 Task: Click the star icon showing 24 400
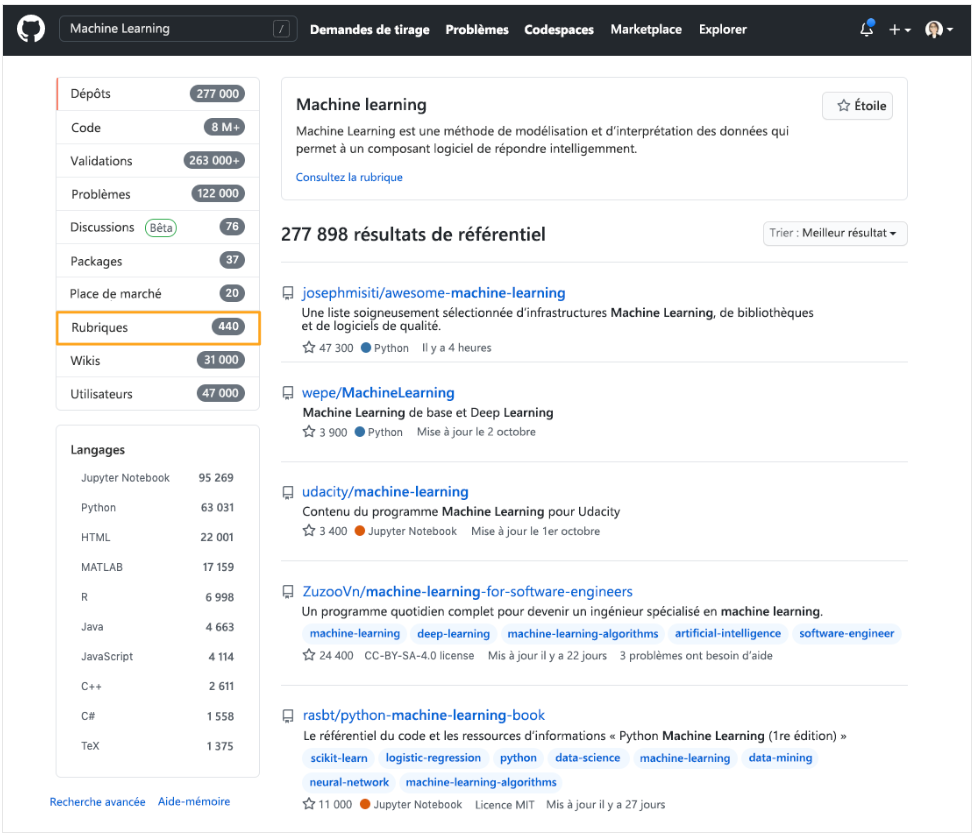click(309, 656)
